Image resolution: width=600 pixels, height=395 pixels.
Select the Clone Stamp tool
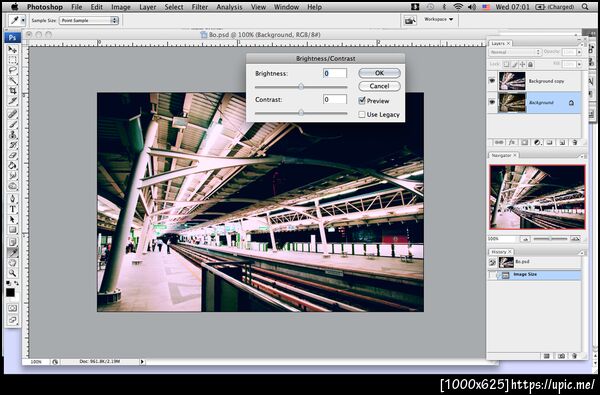coord(12,135)
